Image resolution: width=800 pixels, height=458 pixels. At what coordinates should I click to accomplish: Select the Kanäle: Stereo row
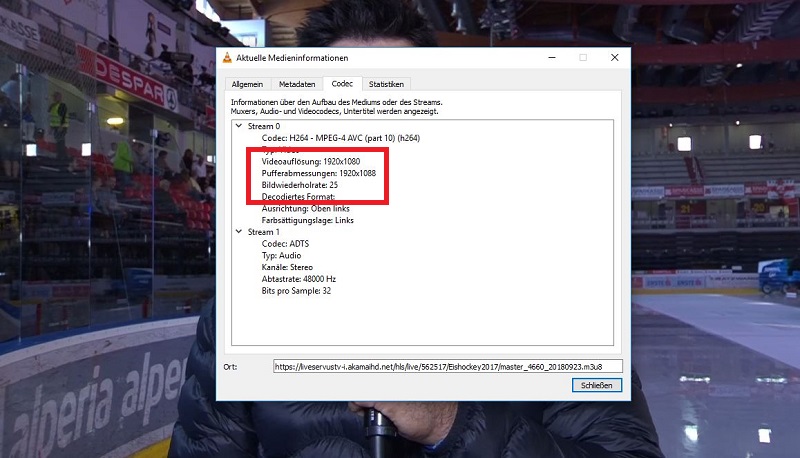pos(287,267)
